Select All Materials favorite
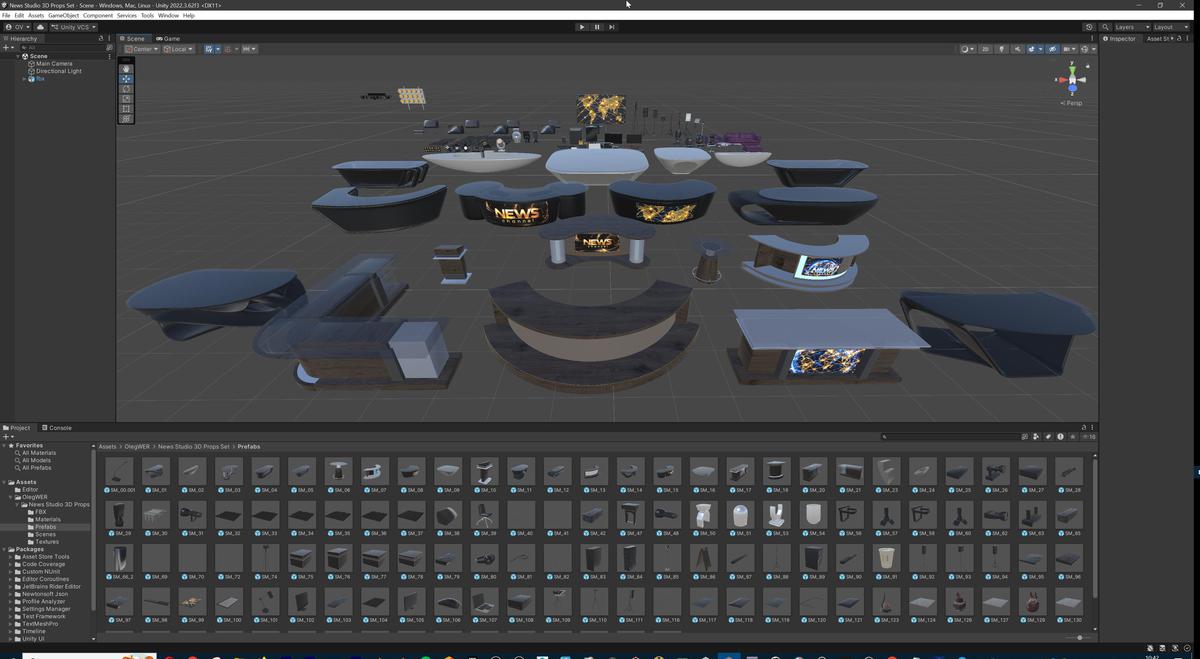The width and height of the screenshot is (1200, 659). pos(39,453)
